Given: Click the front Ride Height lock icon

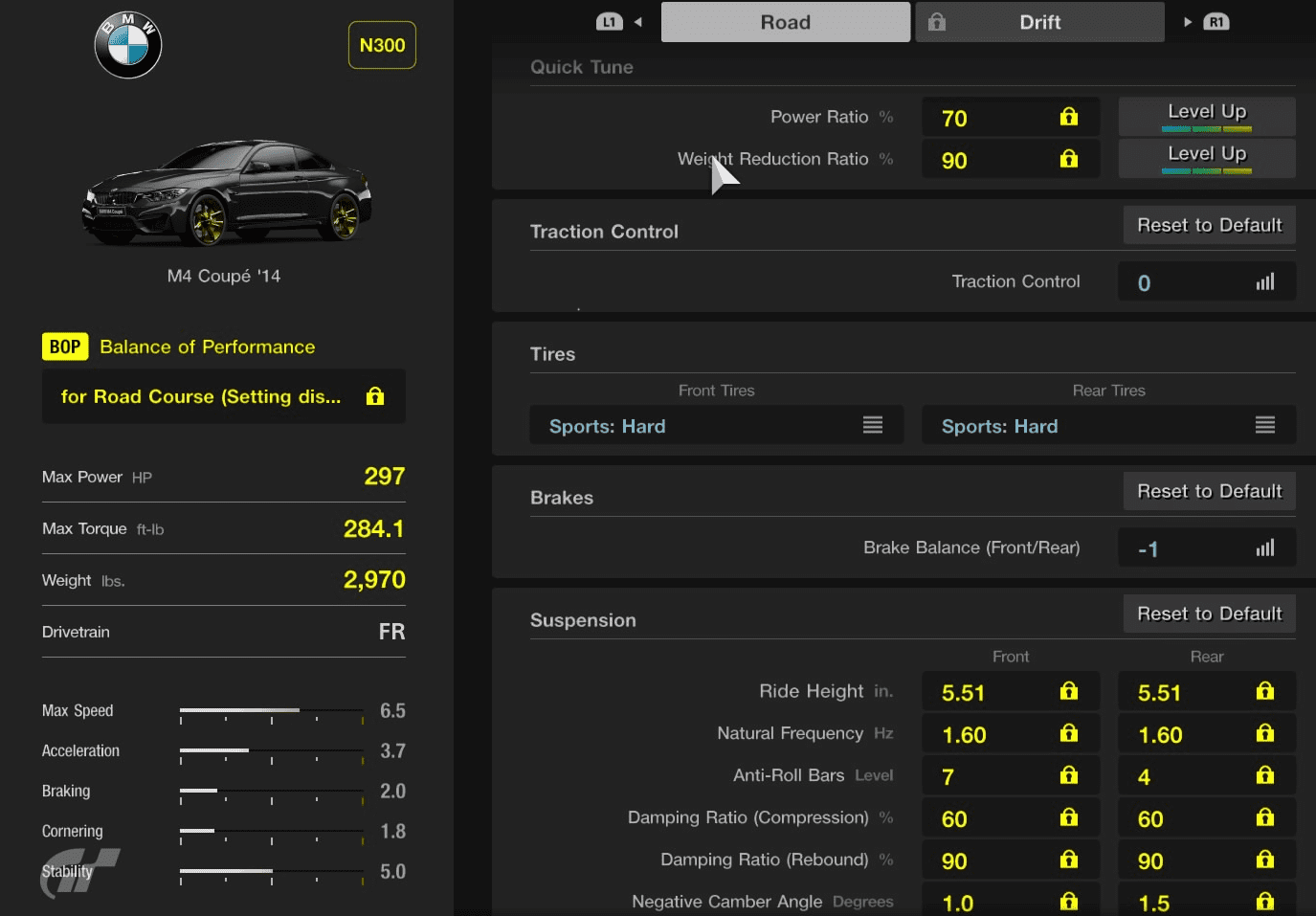Looking at the screenshot, I should click(x=1069, y=691).
